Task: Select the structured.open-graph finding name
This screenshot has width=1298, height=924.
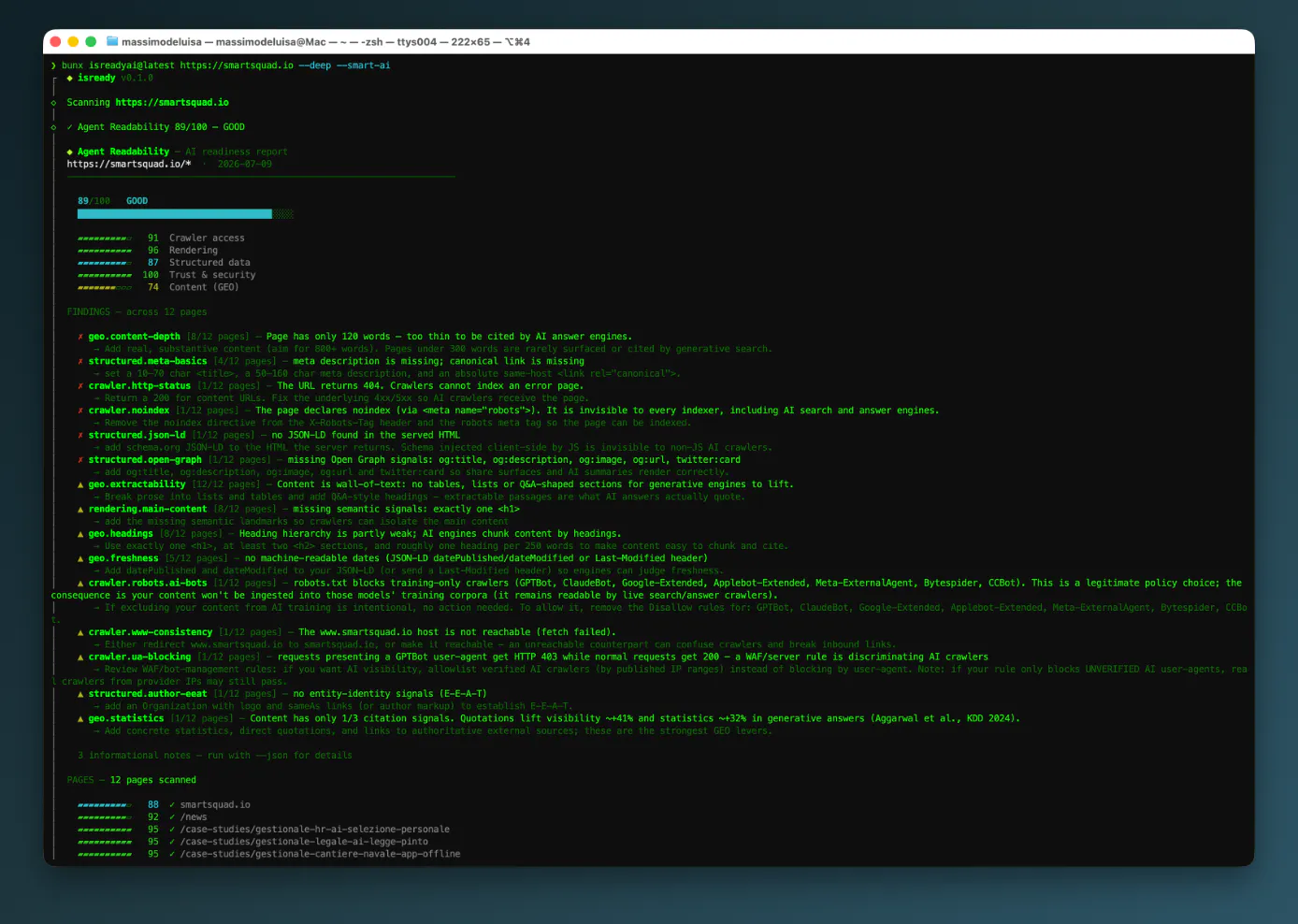Action: [x=145, y=460]
